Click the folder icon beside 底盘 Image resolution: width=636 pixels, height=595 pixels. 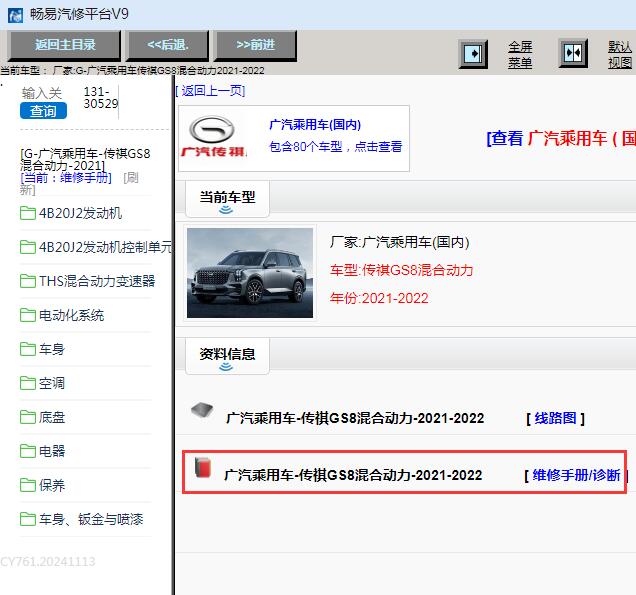[28, 417]
